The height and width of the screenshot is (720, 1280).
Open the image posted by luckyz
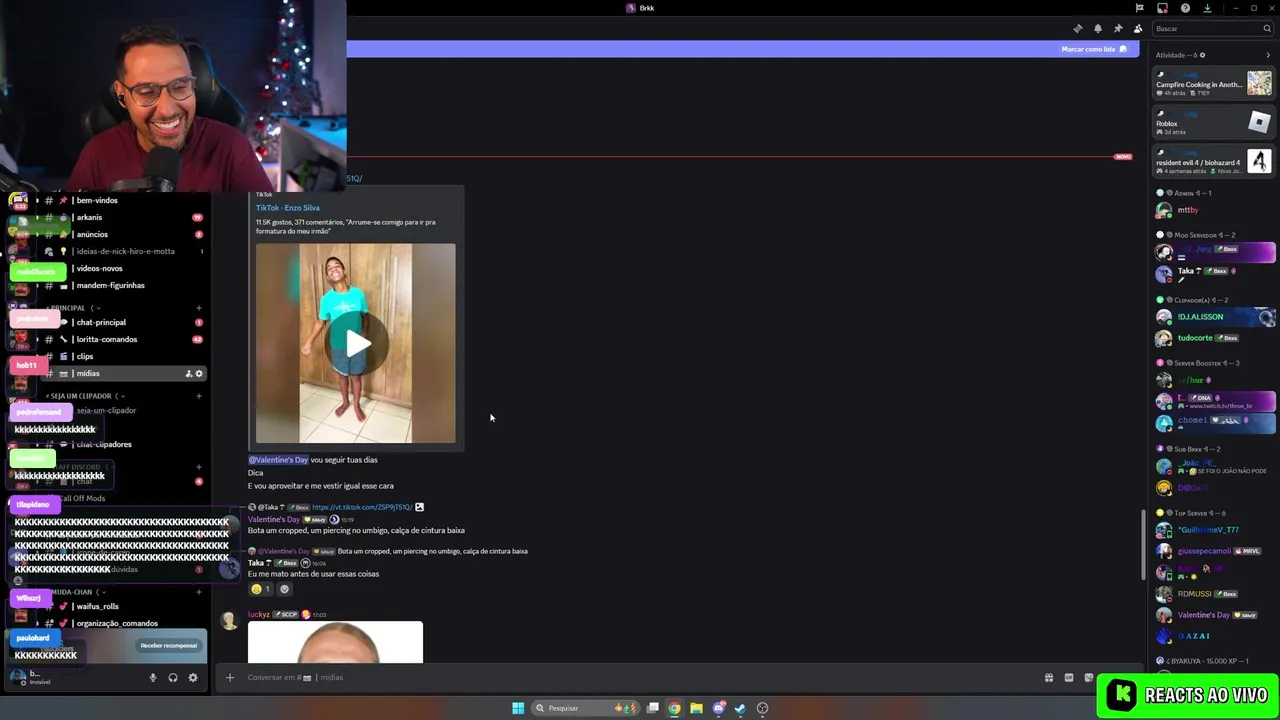click(335, 642)
